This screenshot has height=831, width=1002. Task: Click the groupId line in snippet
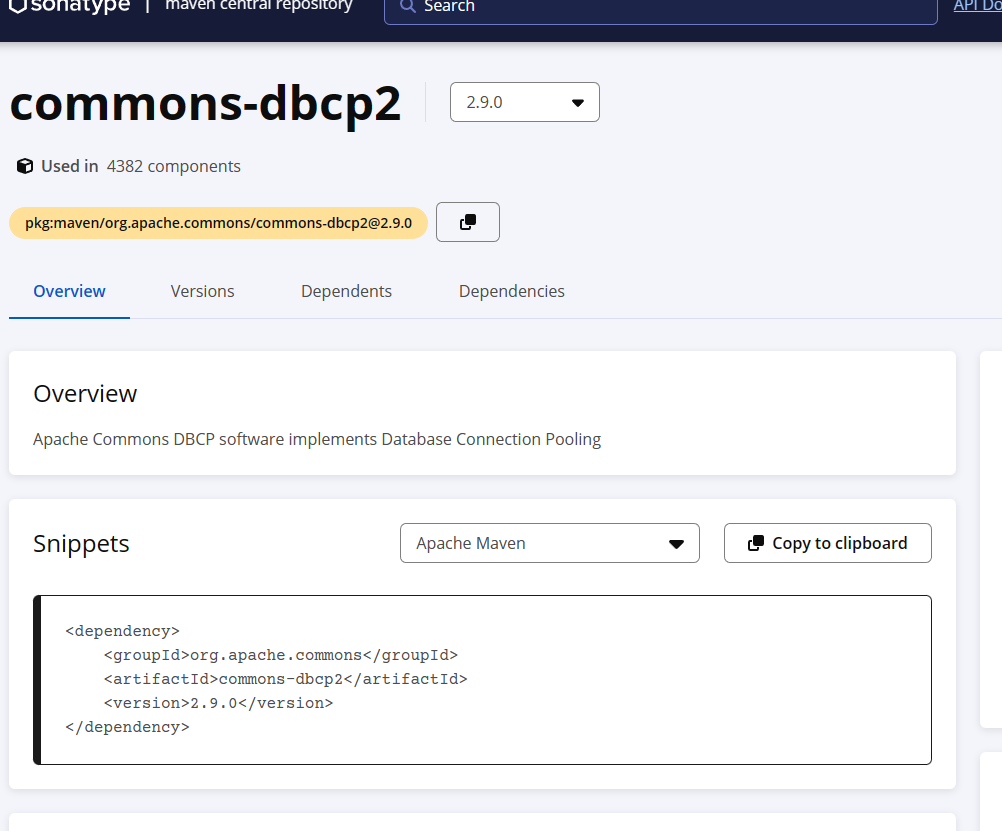[281, 655]
